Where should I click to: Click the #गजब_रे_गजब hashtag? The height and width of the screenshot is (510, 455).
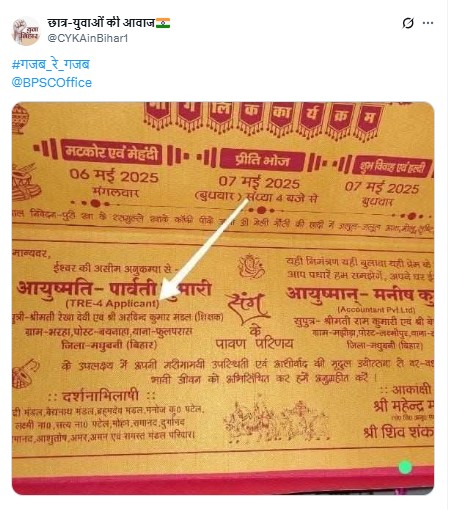(51, 64)
